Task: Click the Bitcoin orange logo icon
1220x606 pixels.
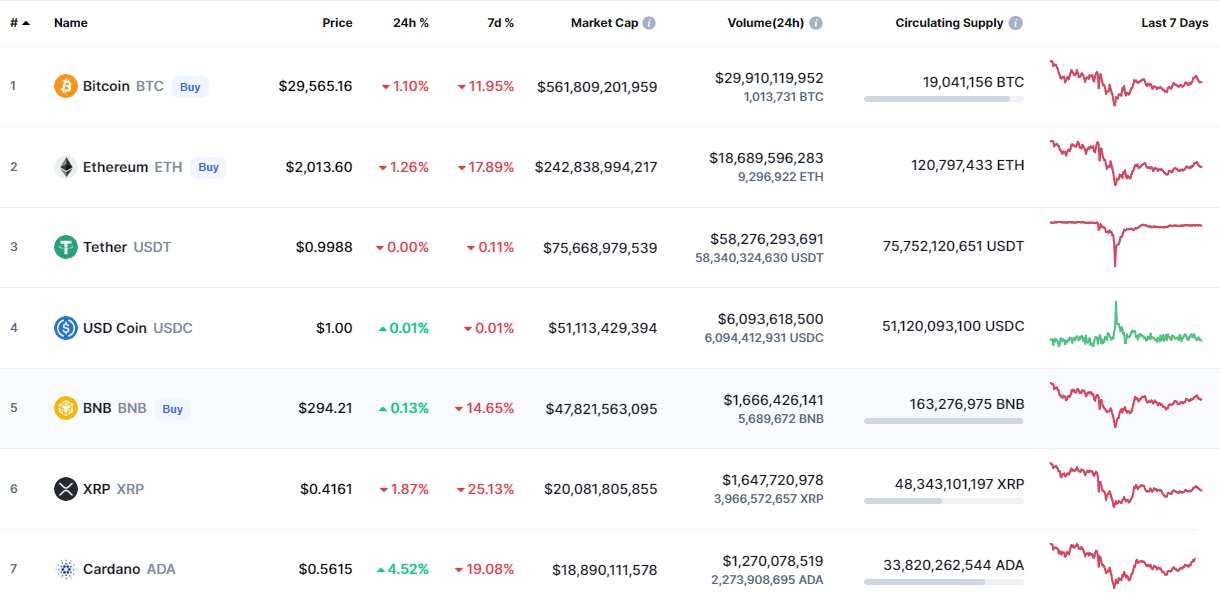Action: (66, 86)
